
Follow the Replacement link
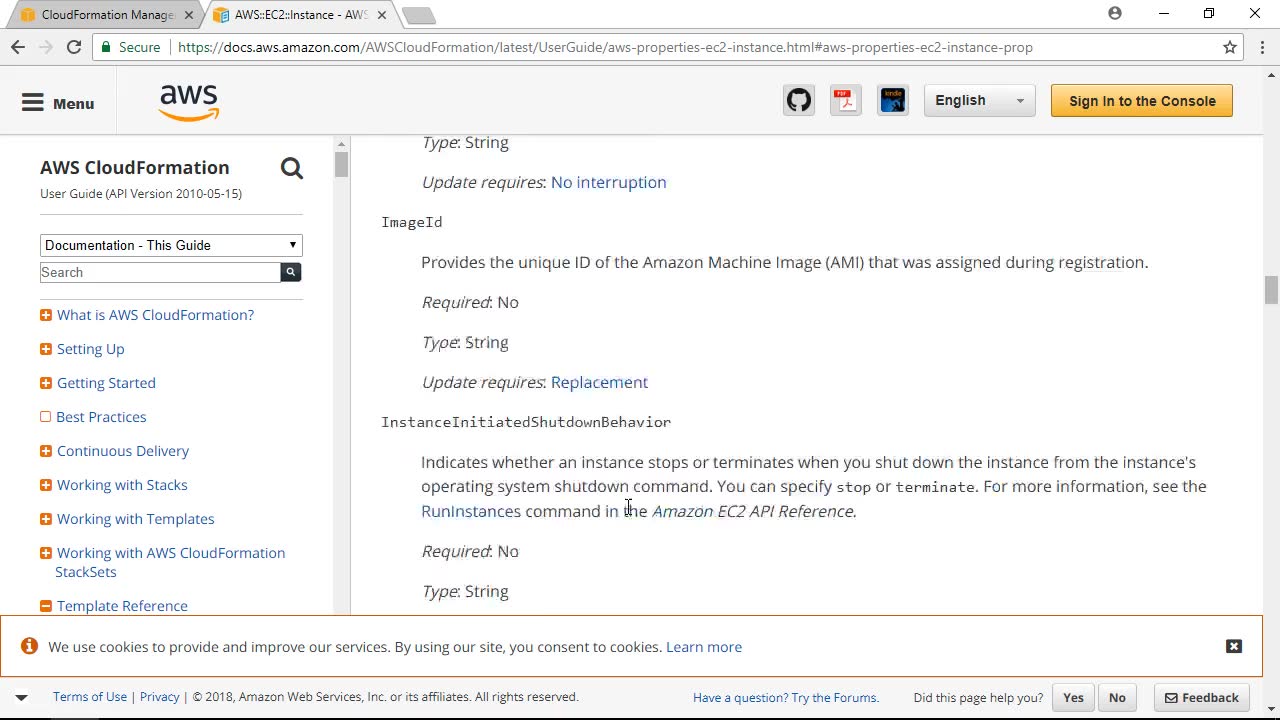click(x=599, y=382)
